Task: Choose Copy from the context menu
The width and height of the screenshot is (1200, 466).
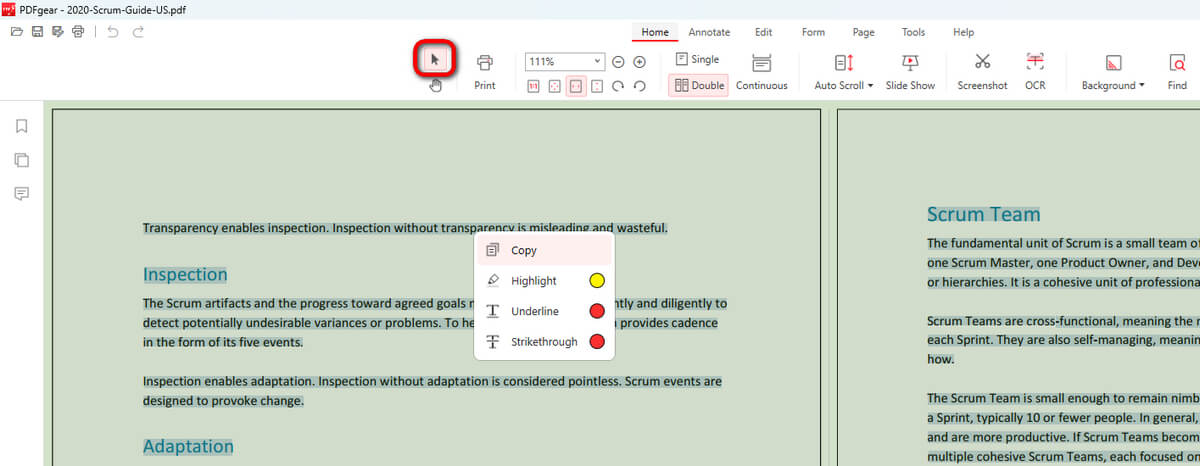Action: tap(544, 250)
